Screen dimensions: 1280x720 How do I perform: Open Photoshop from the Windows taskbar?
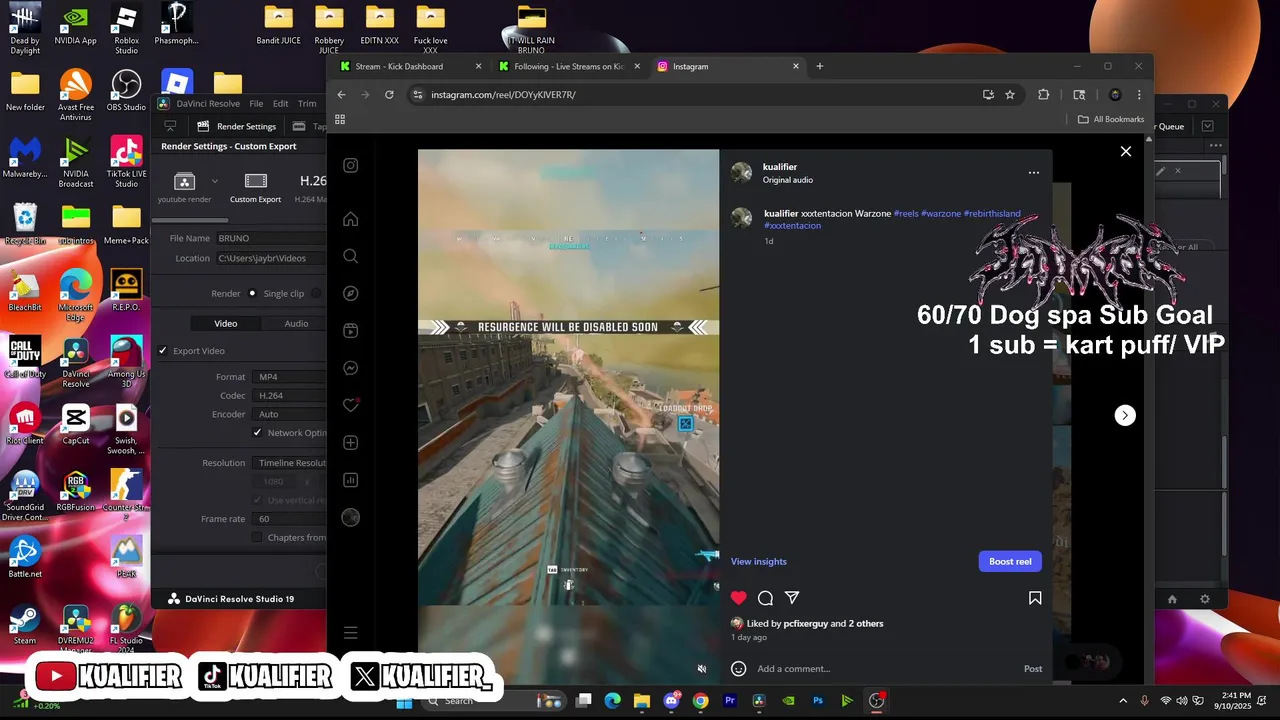point(818,701)
